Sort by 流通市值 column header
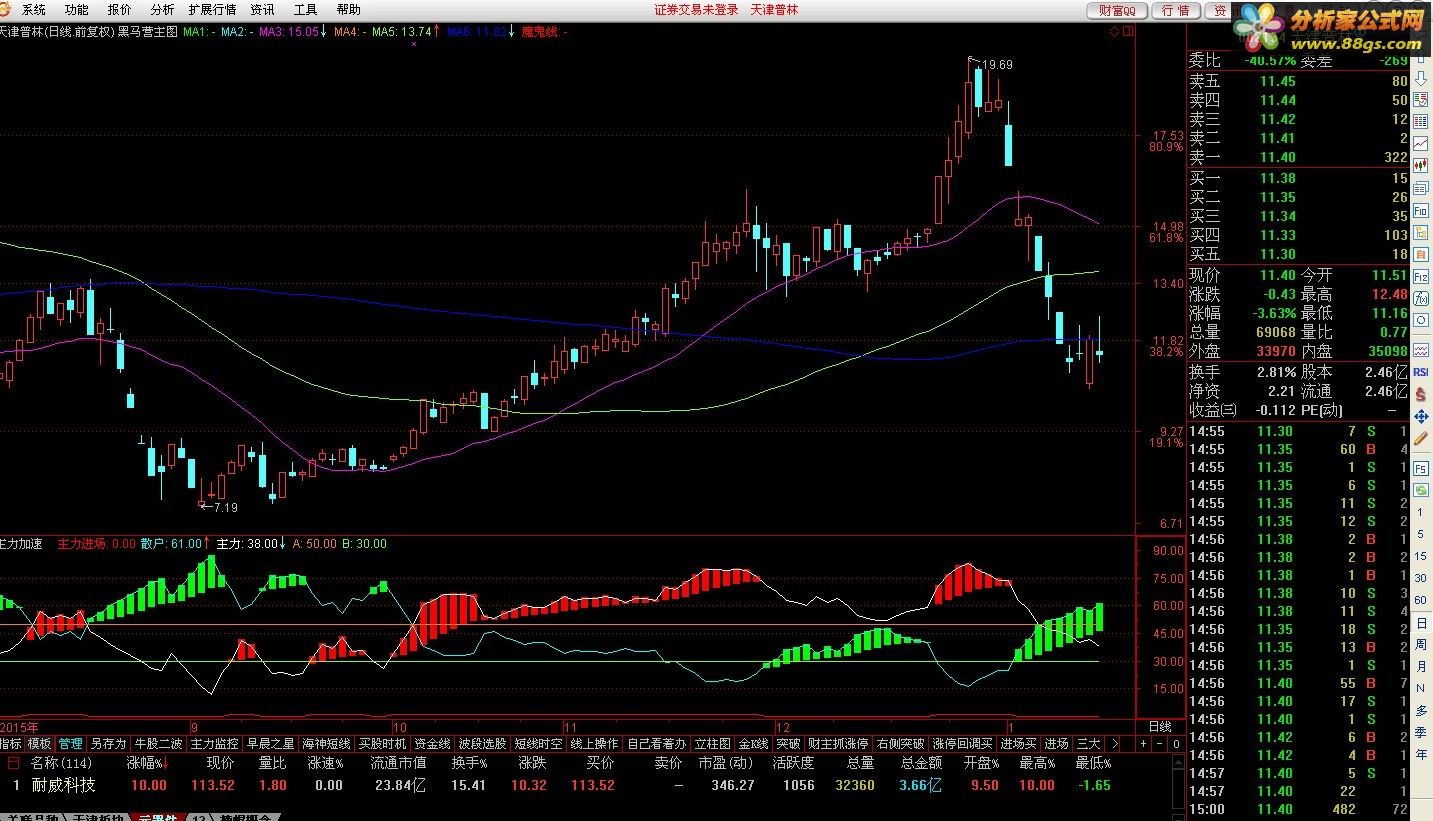1433x821 pixels. coord(398,763)
